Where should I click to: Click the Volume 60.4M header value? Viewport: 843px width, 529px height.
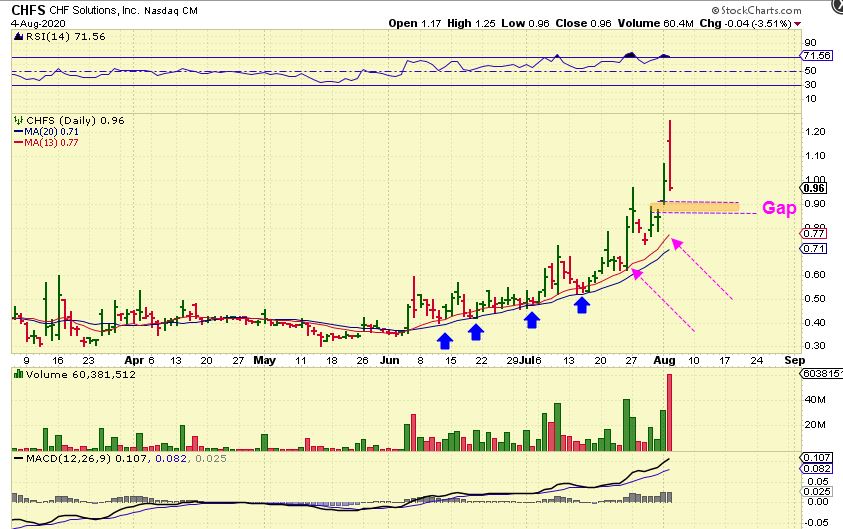[x=655, y=23]
